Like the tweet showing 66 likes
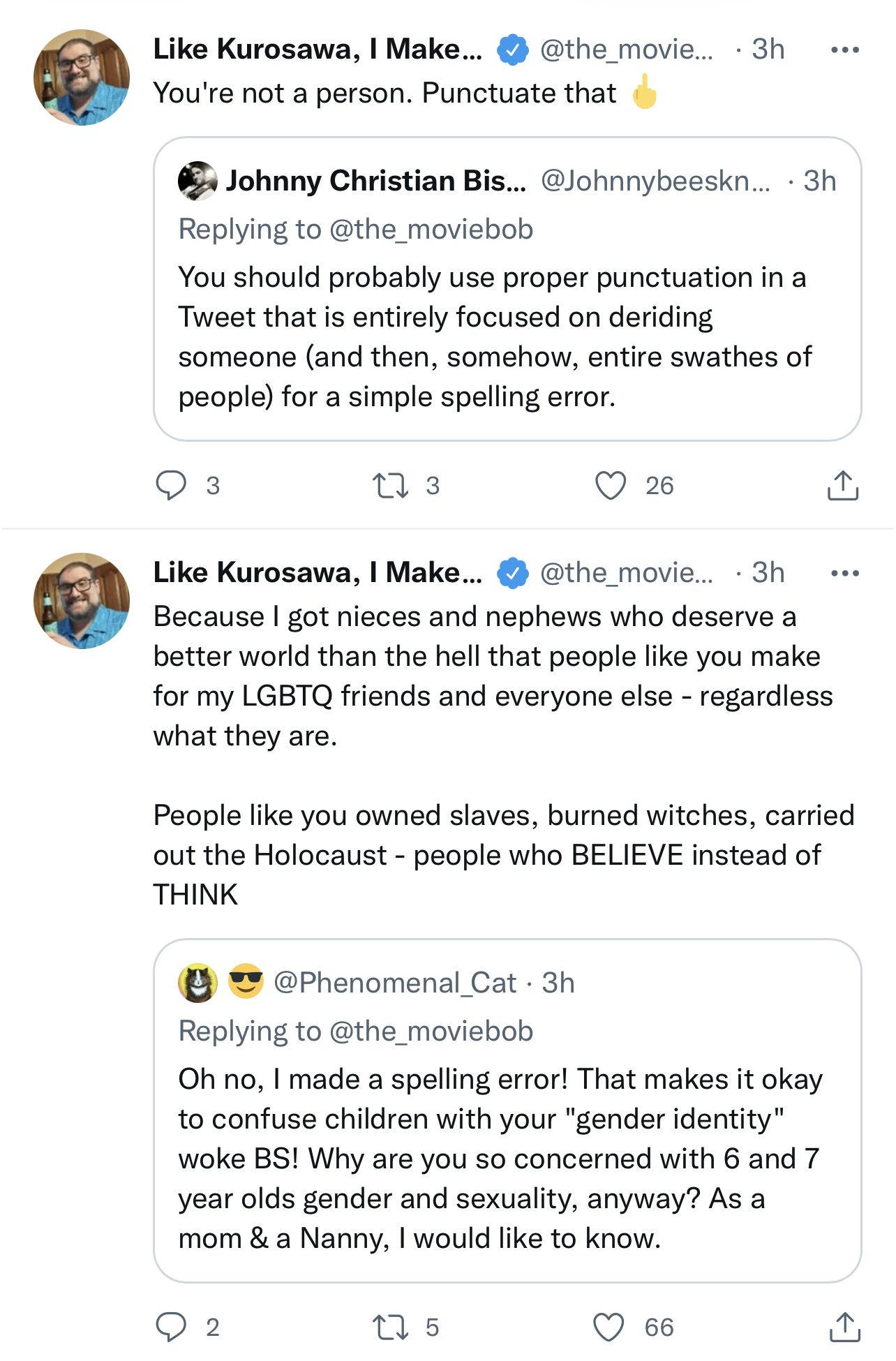Image resolution: width=896 pixels, height=1361 pixels. point(609,1327)
